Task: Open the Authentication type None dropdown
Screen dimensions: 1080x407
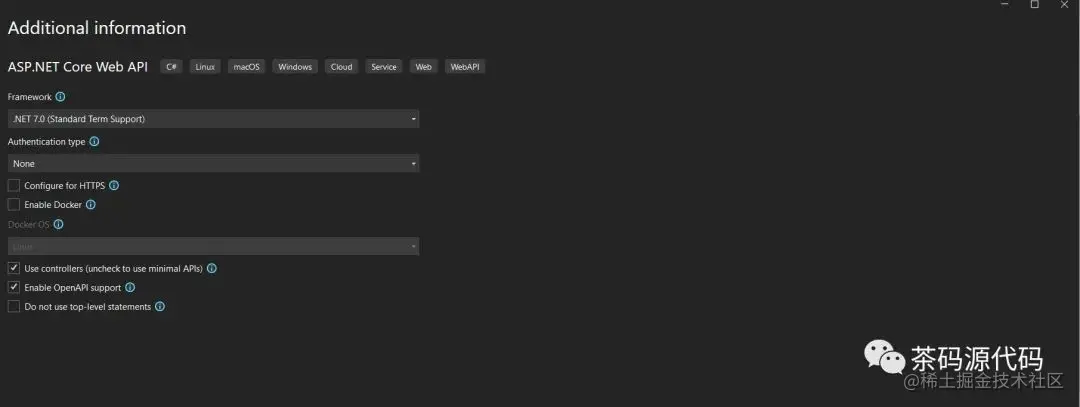Action: tap(214, 163)
